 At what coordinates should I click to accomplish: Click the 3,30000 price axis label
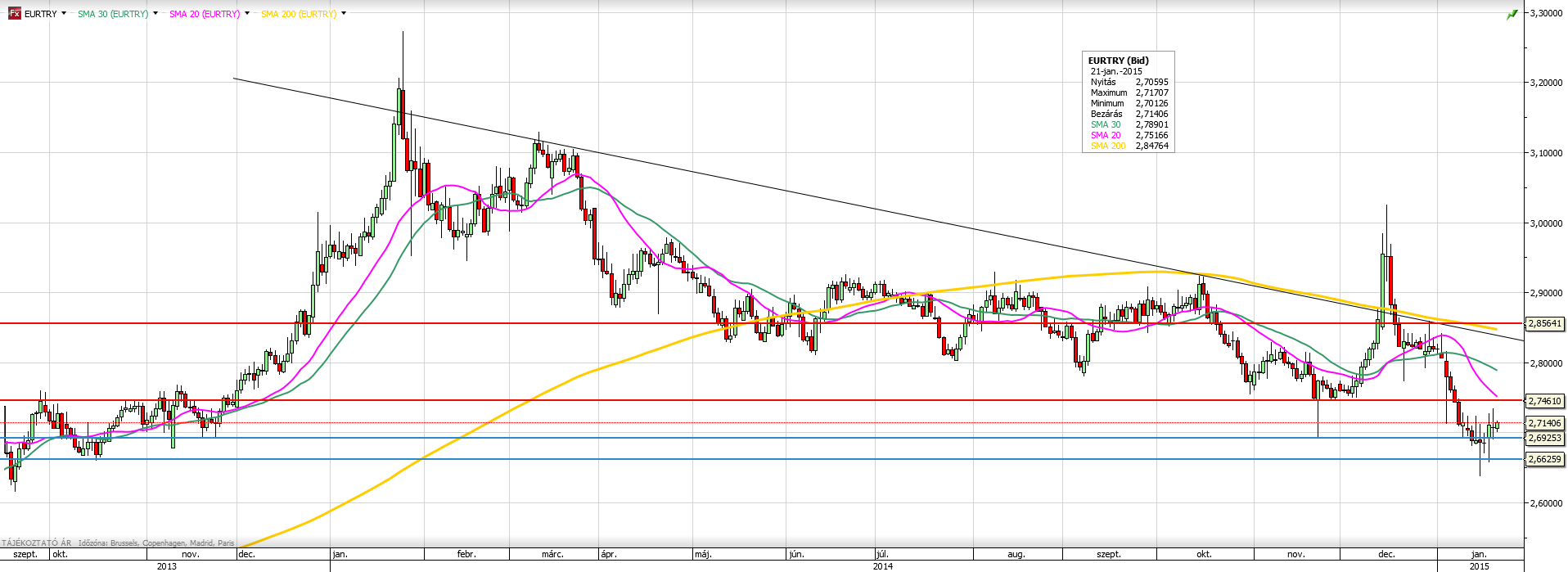1546,12
